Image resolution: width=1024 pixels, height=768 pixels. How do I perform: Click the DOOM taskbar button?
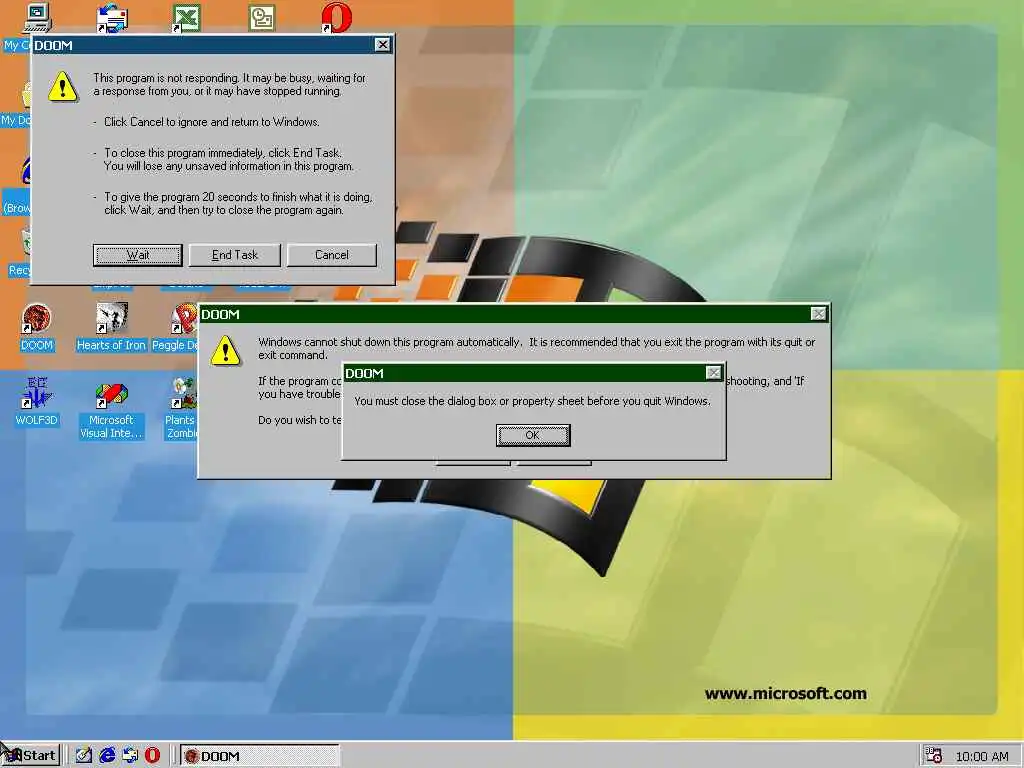pyautogui.click(x=259, y=756)
